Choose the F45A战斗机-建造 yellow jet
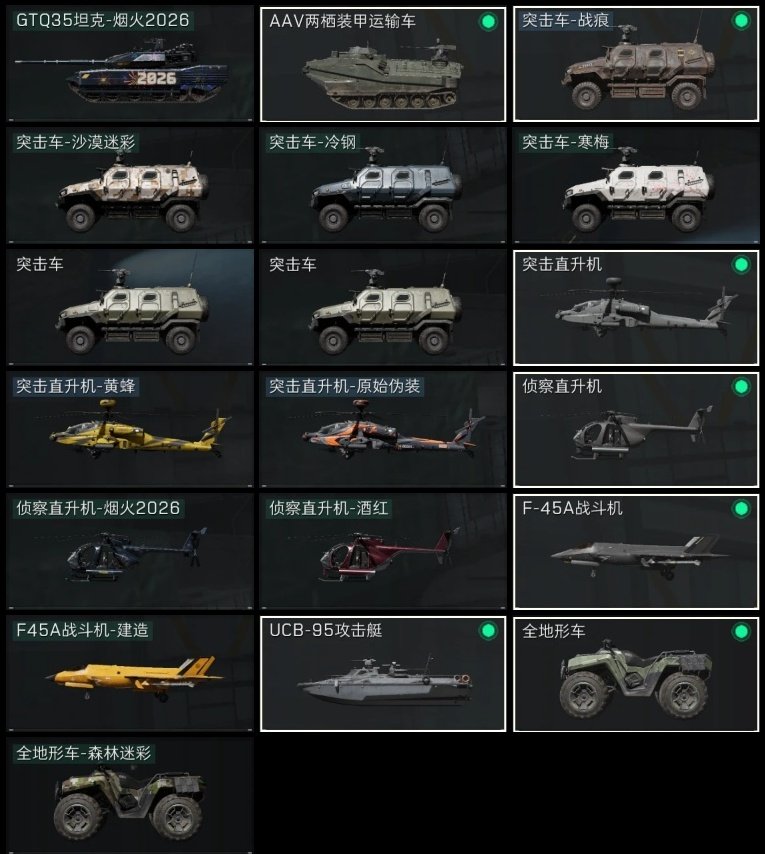 (130, 674)
